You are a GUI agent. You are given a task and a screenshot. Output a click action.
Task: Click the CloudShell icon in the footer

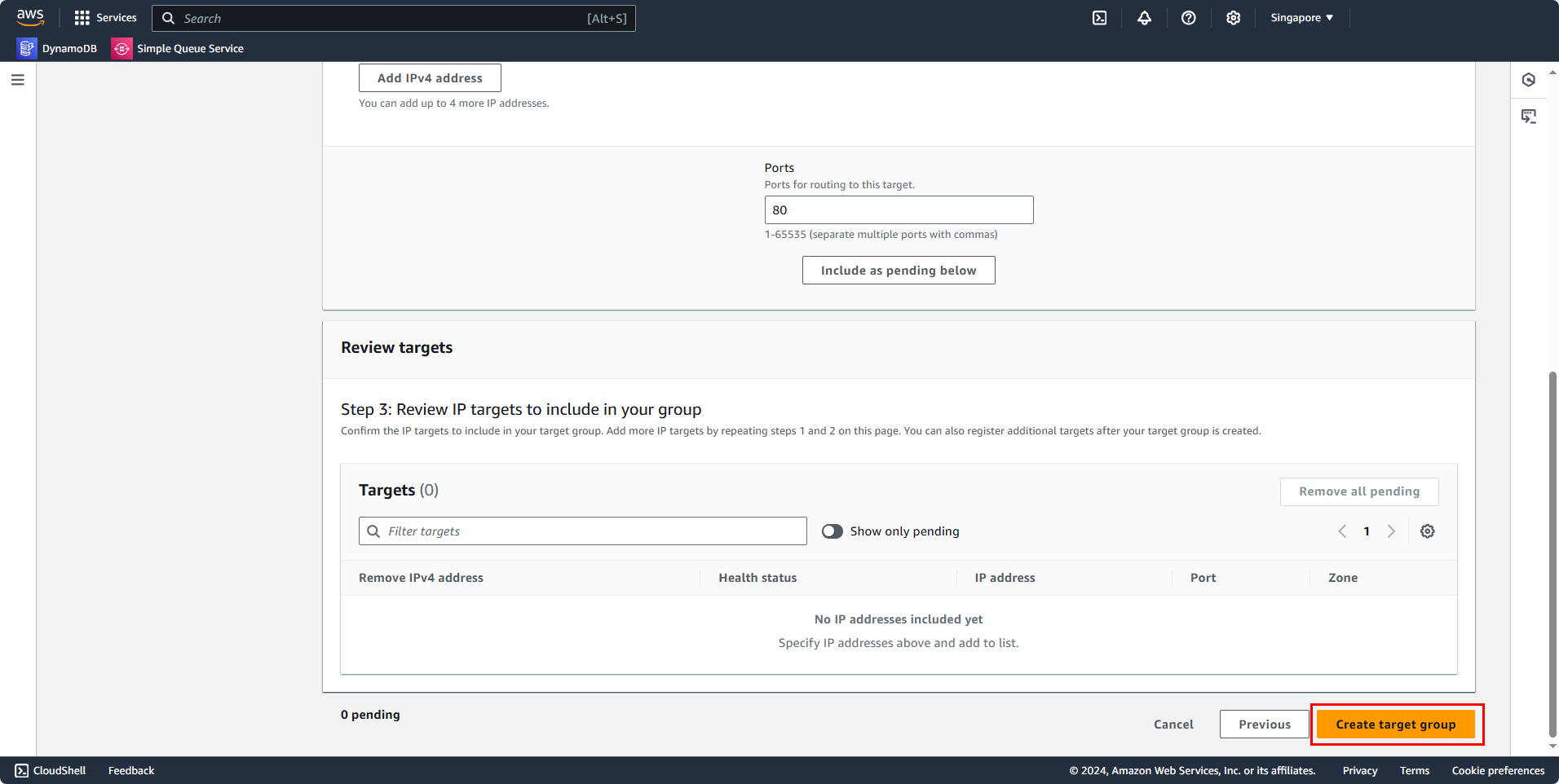[22, 770]
